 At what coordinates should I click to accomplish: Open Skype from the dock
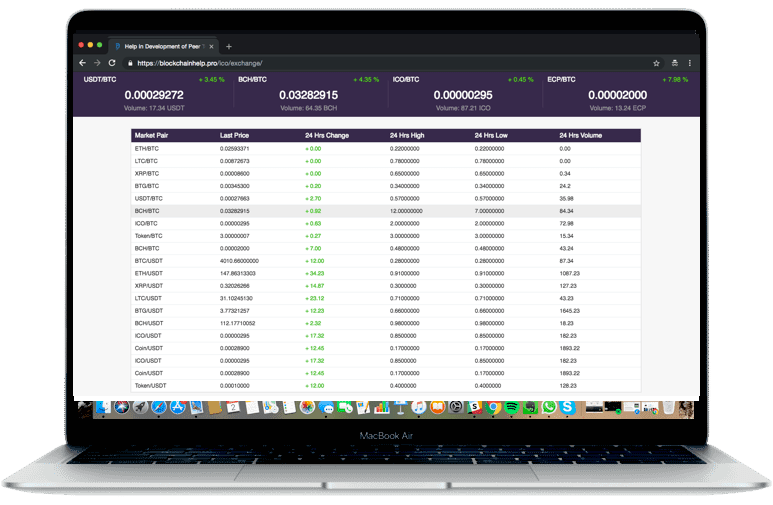(567, 408)
